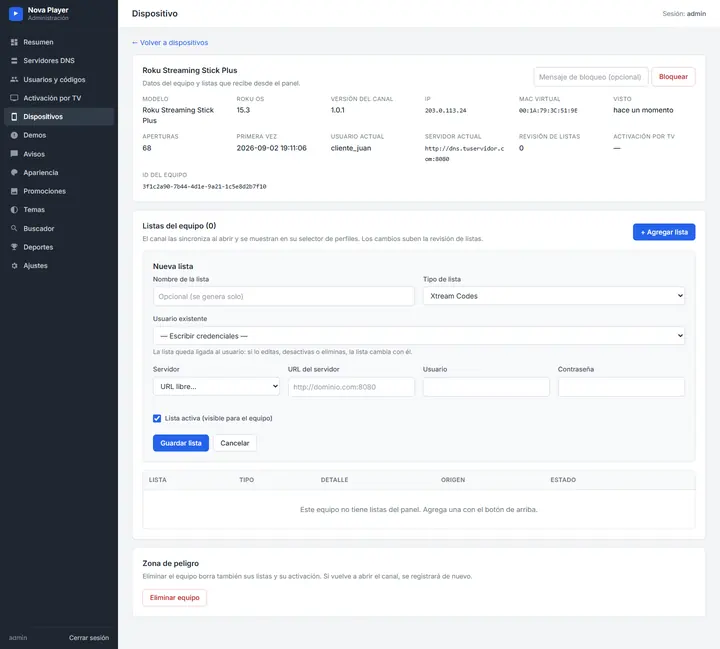Click the Eliminar equipo button
Screen dimensions: 720x649
174,598
